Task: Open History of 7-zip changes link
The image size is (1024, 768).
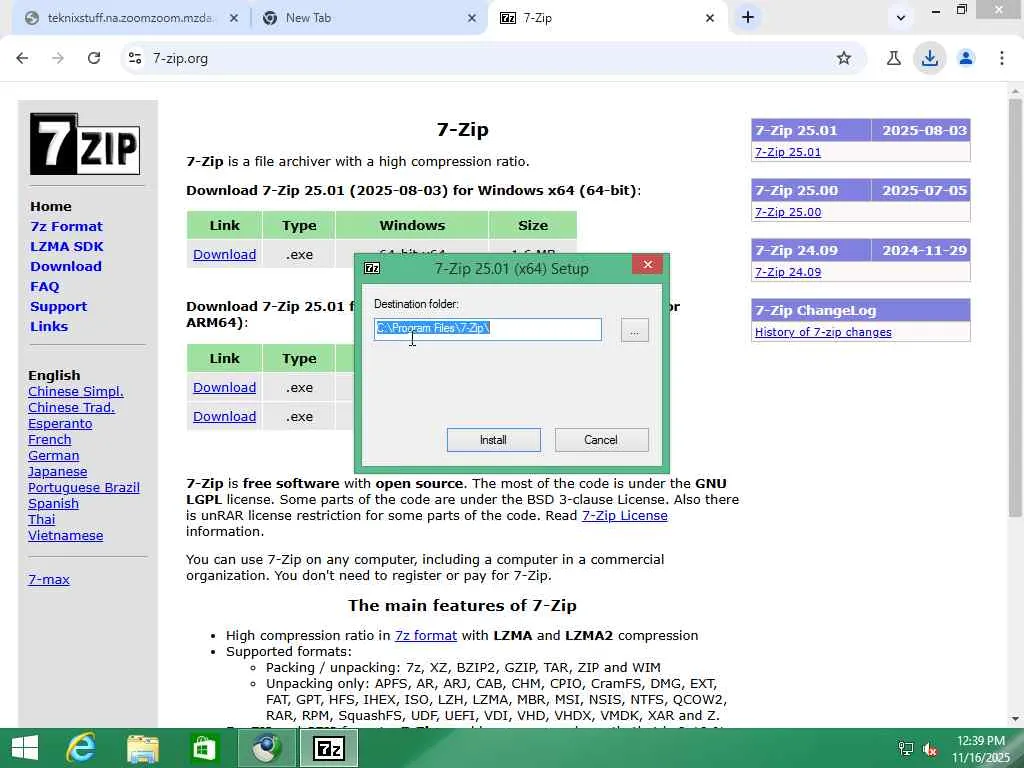Action: pyautogui.click(x=823, y=332)
